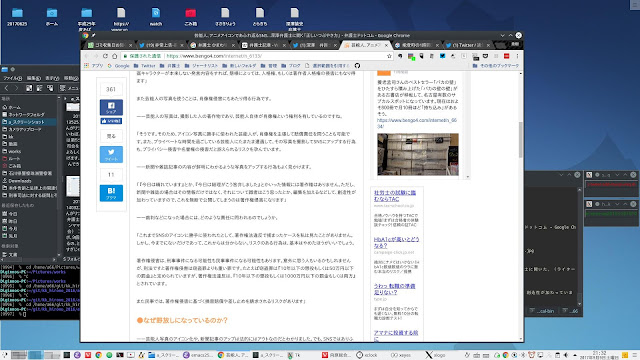Click the 見る button in share panel
The width and height of the screenshot is (640, 360).
click(111, 136)
